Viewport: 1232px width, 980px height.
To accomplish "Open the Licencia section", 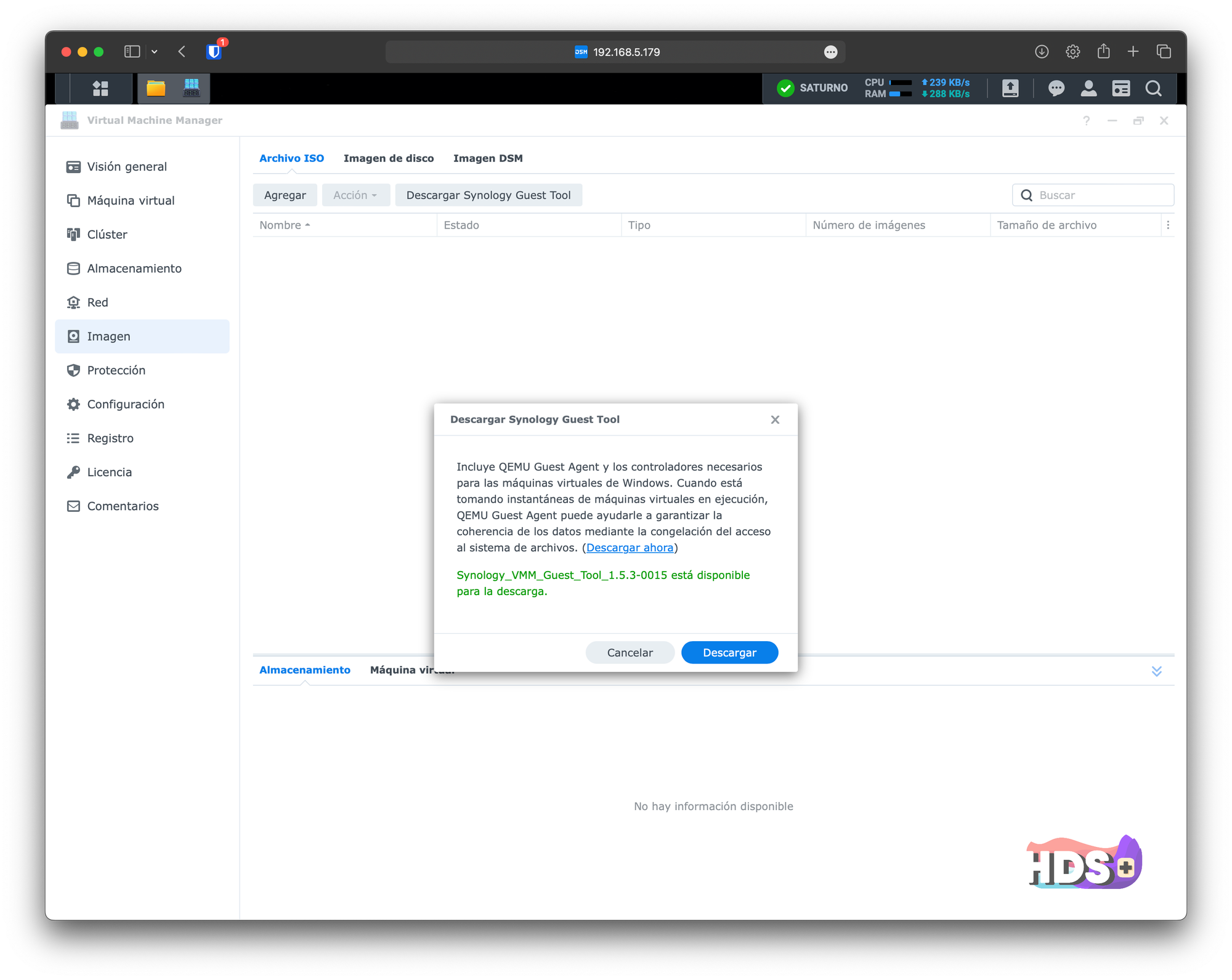I will point(142,472).
